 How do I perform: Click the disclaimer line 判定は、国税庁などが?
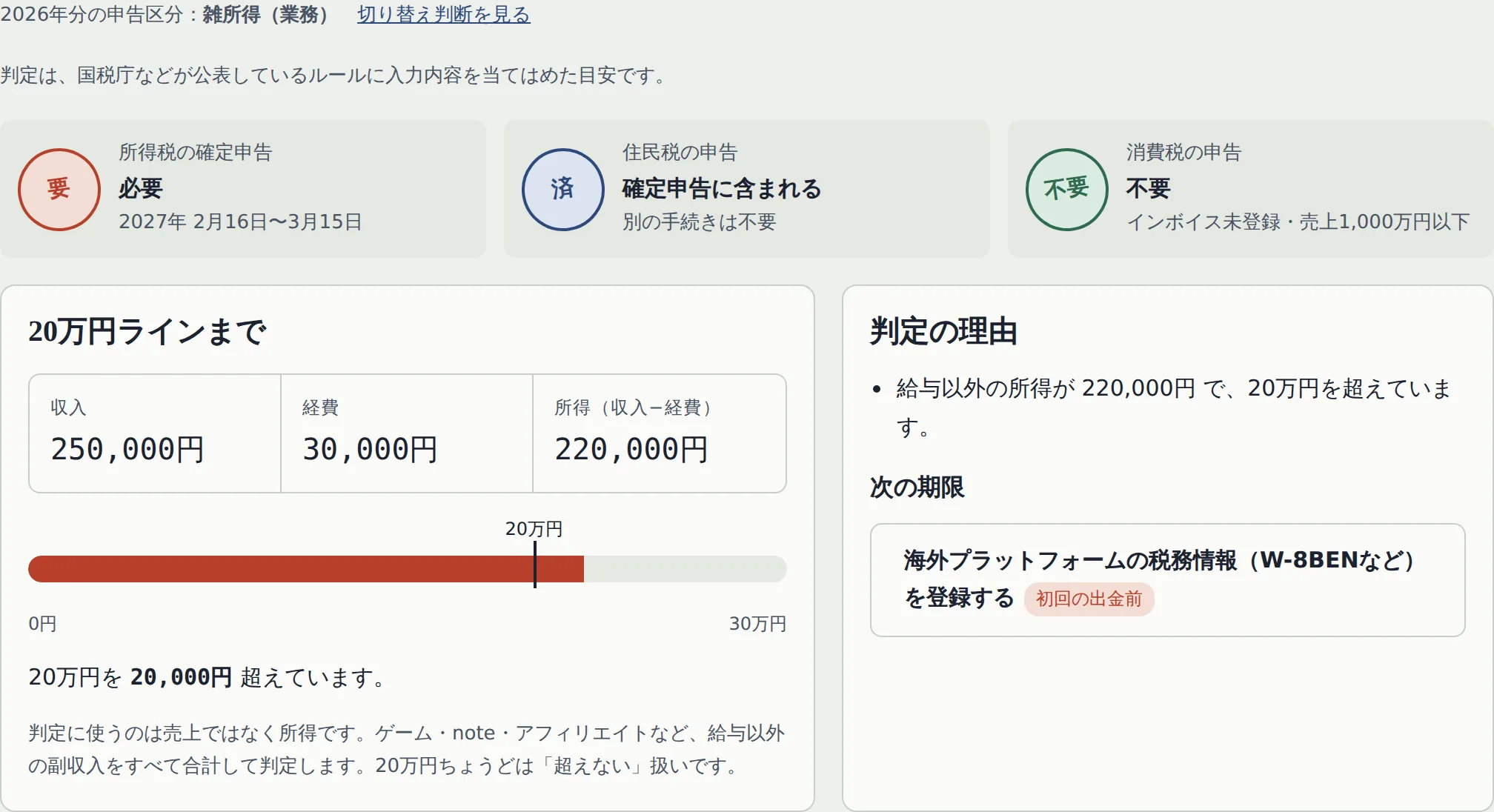pyautogui.click(x=333, y=76)
